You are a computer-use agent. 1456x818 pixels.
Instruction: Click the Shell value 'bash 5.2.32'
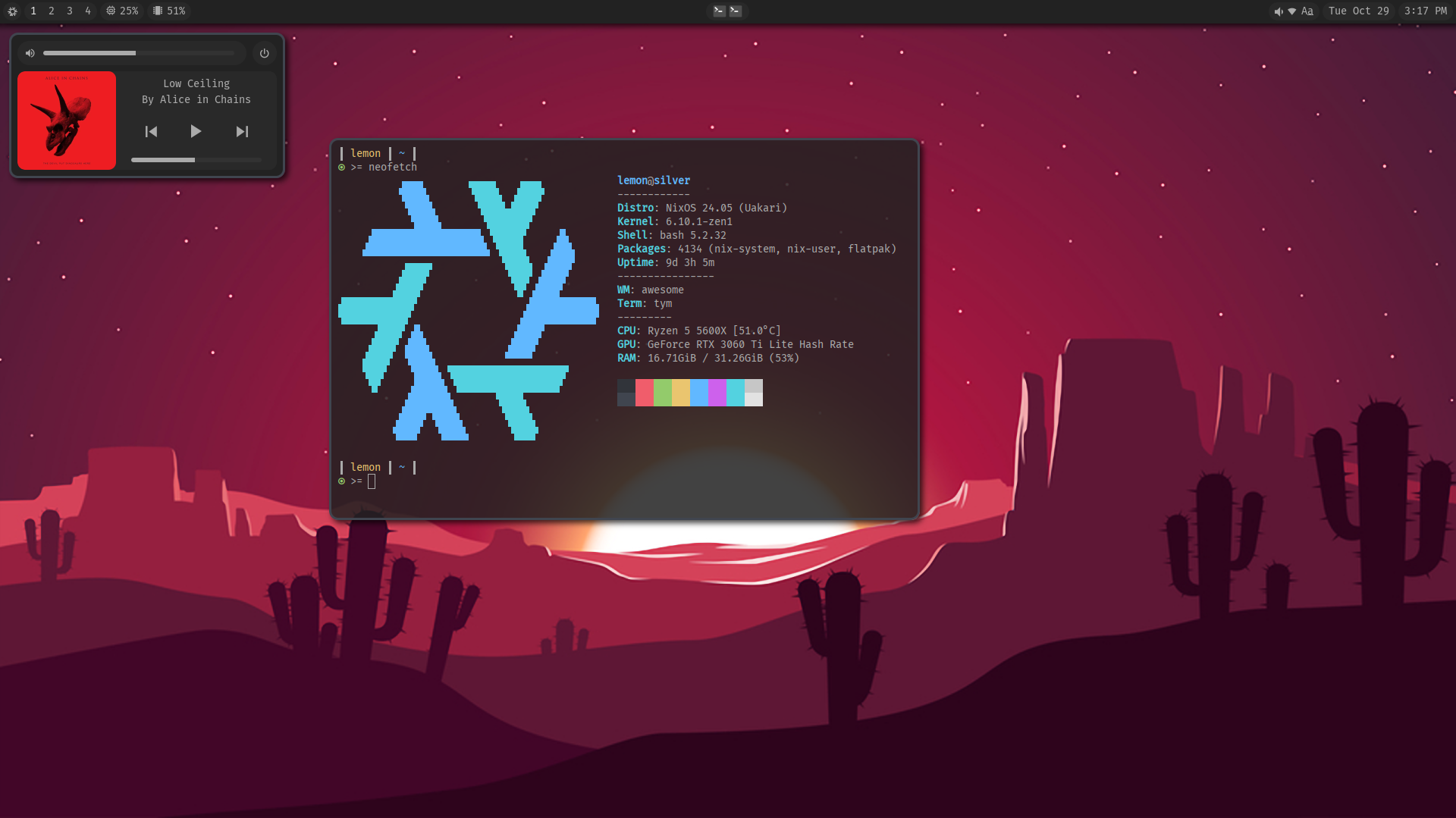693,235
